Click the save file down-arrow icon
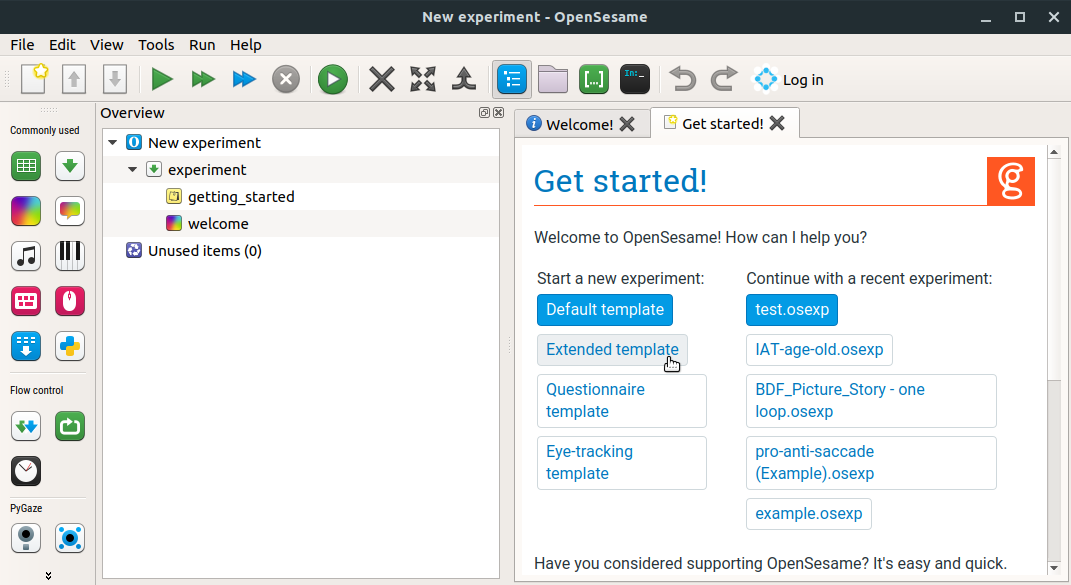This screenshot has height=585, width=1071. (x=115, y=79)
